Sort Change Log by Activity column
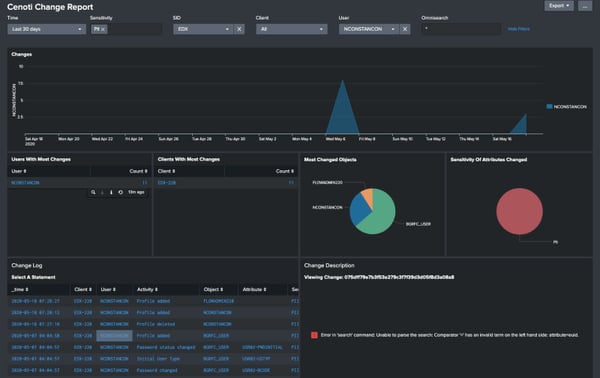Screen dimensions: 600x378 pos(147,290)
